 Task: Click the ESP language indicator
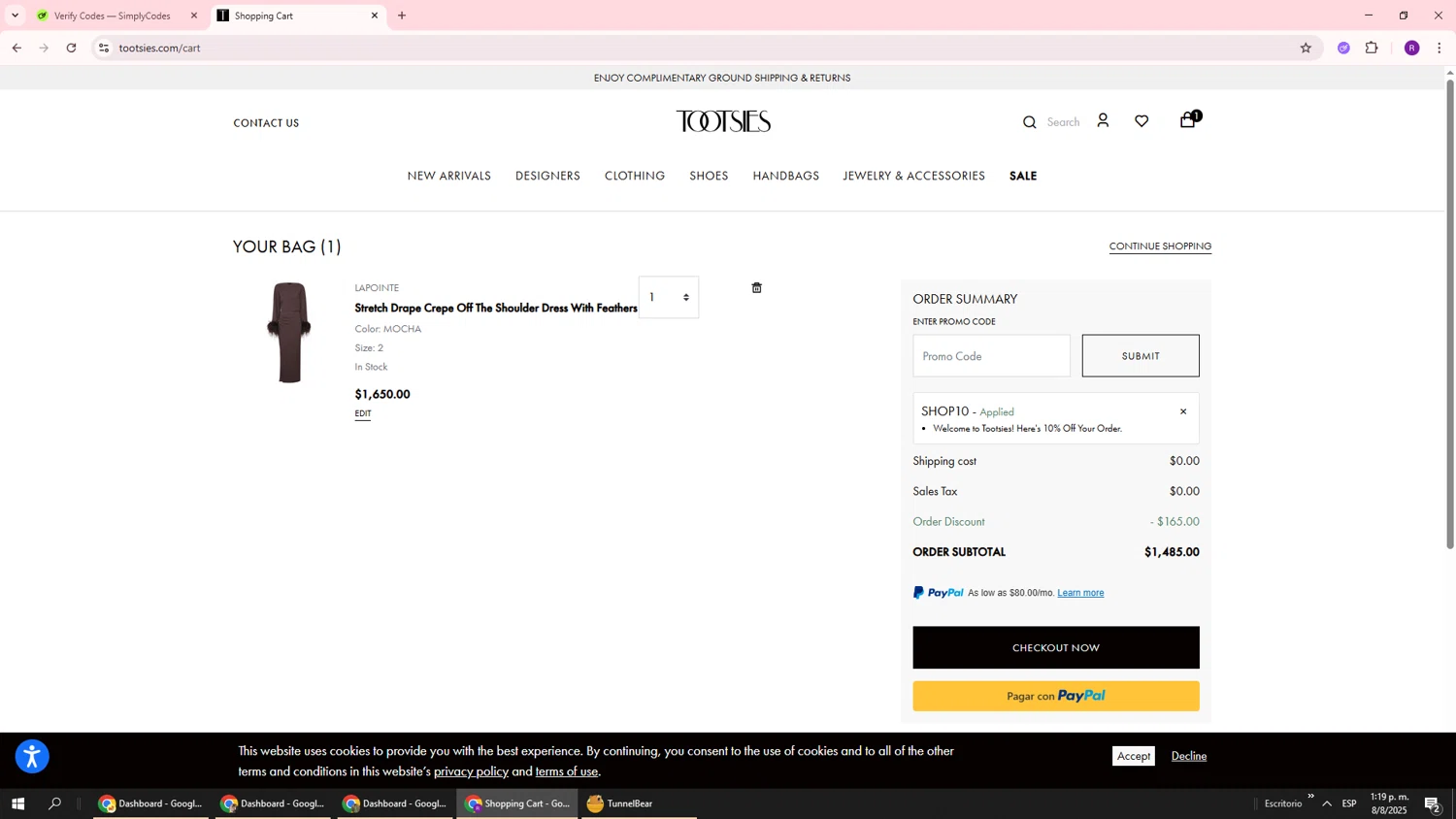(1349, 803)
